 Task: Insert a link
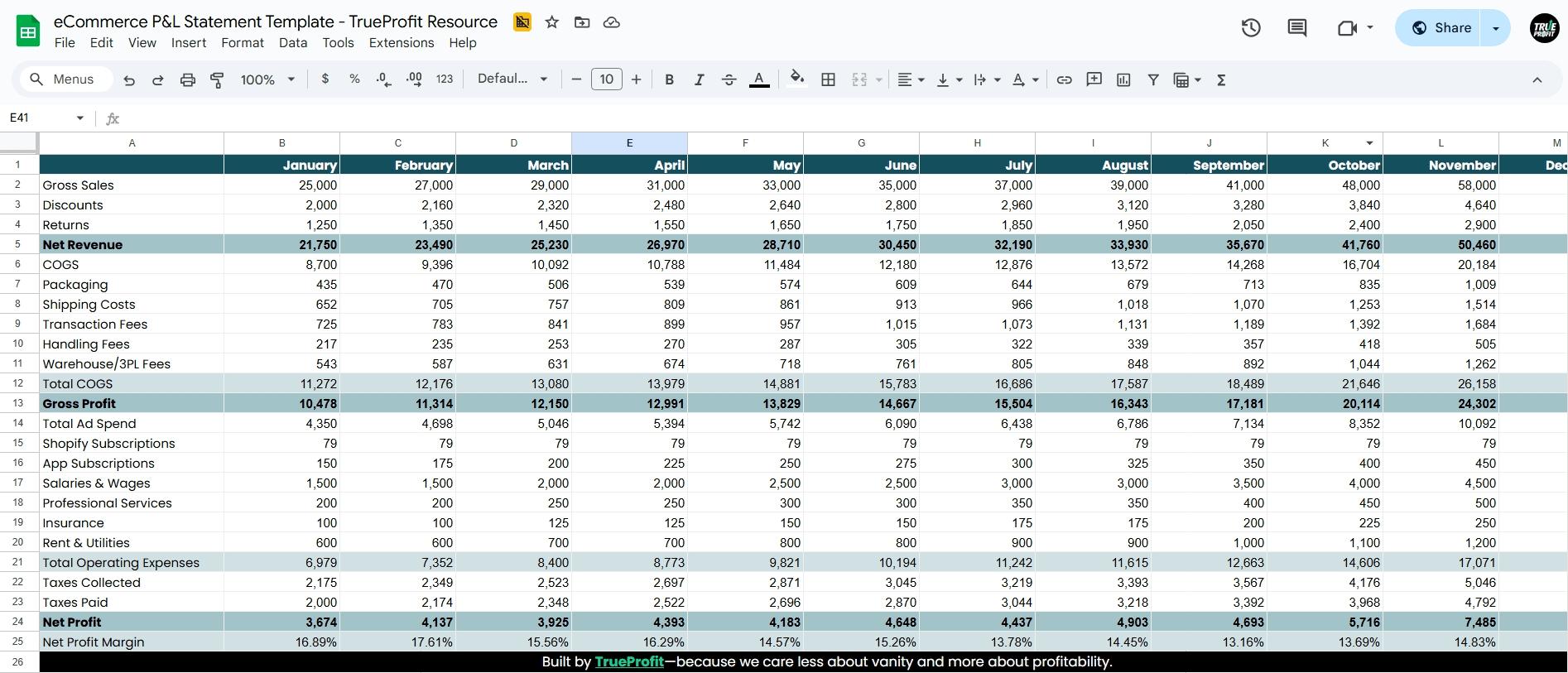[x=1065, y=80]
